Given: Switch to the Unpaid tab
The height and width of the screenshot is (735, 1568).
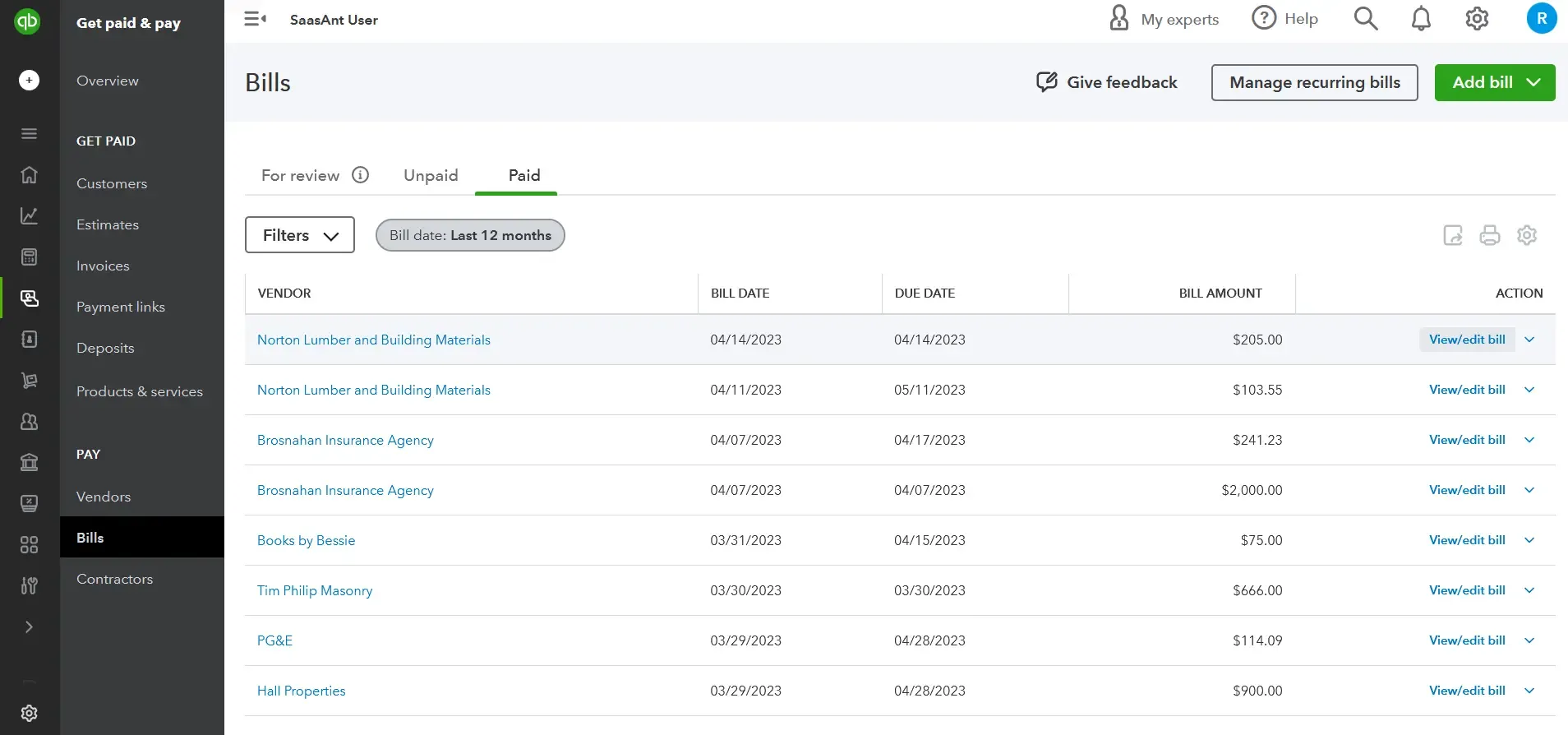Looking at the screenshot, I should 431,175.
